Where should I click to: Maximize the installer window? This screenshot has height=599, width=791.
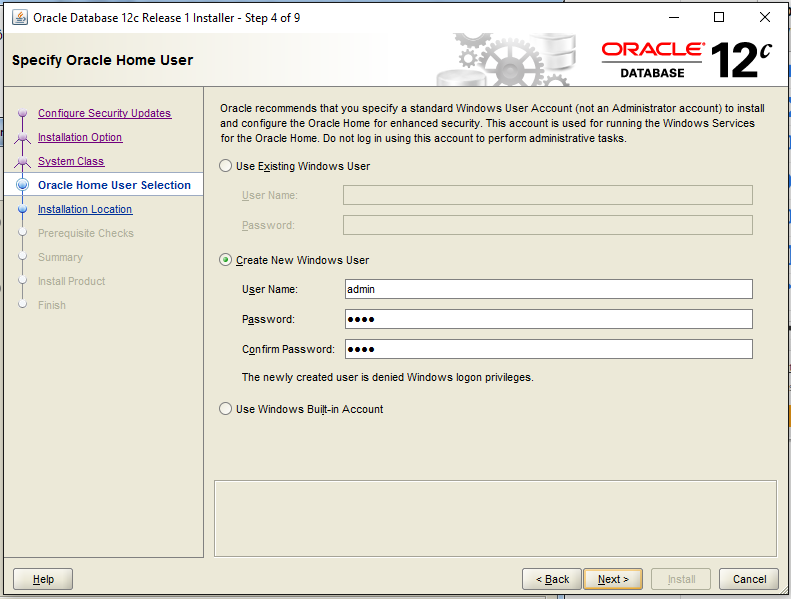point(719,17)
